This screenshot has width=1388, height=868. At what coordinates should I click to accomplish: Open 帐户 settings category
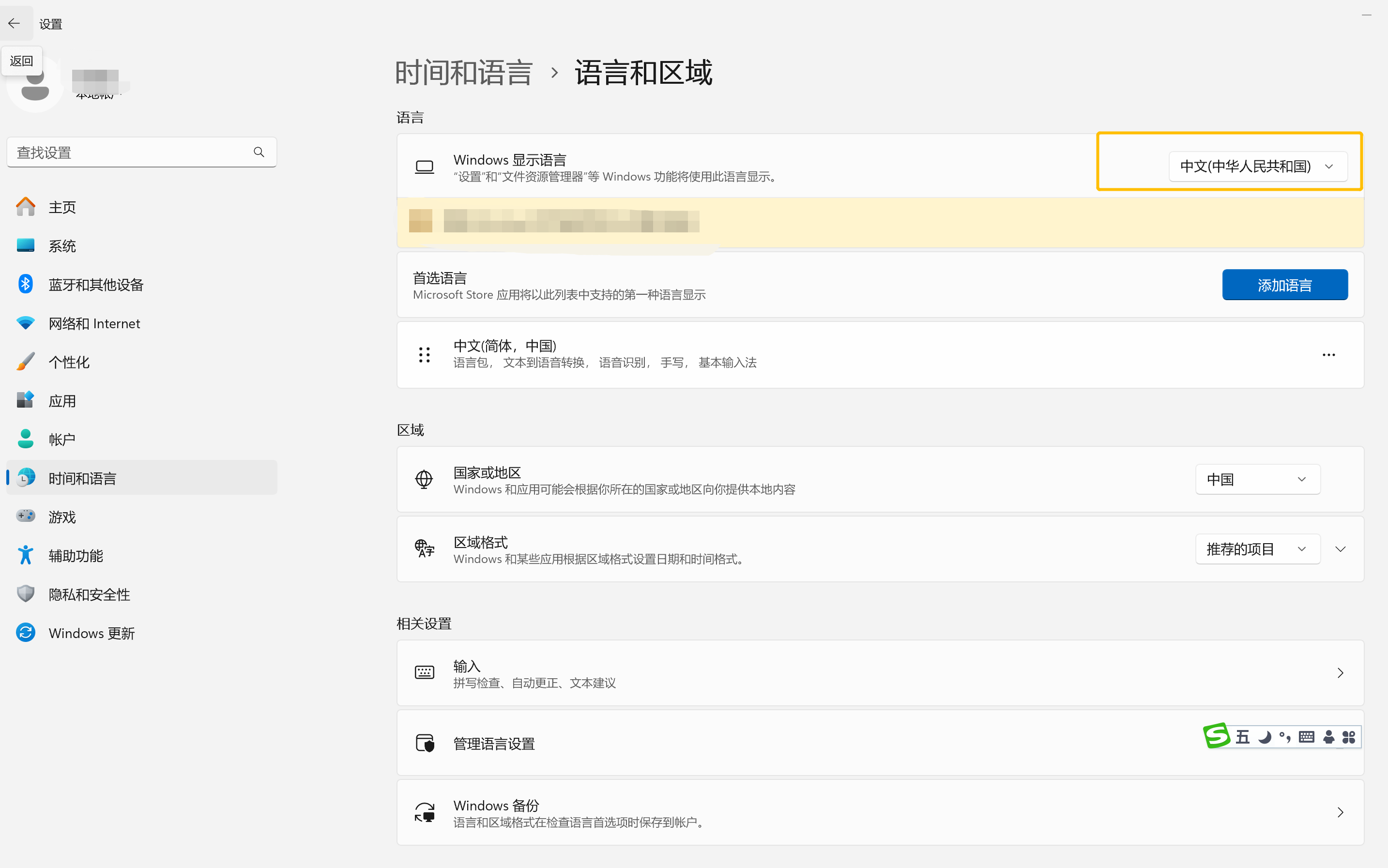click(x=142, y=439)
